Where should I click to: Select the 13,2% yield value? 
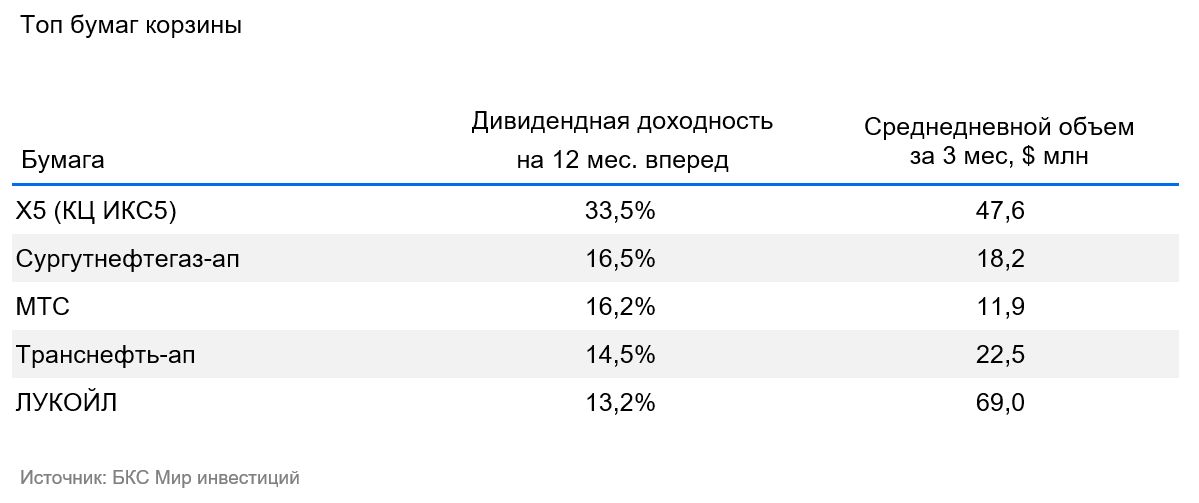coord(622,403)
